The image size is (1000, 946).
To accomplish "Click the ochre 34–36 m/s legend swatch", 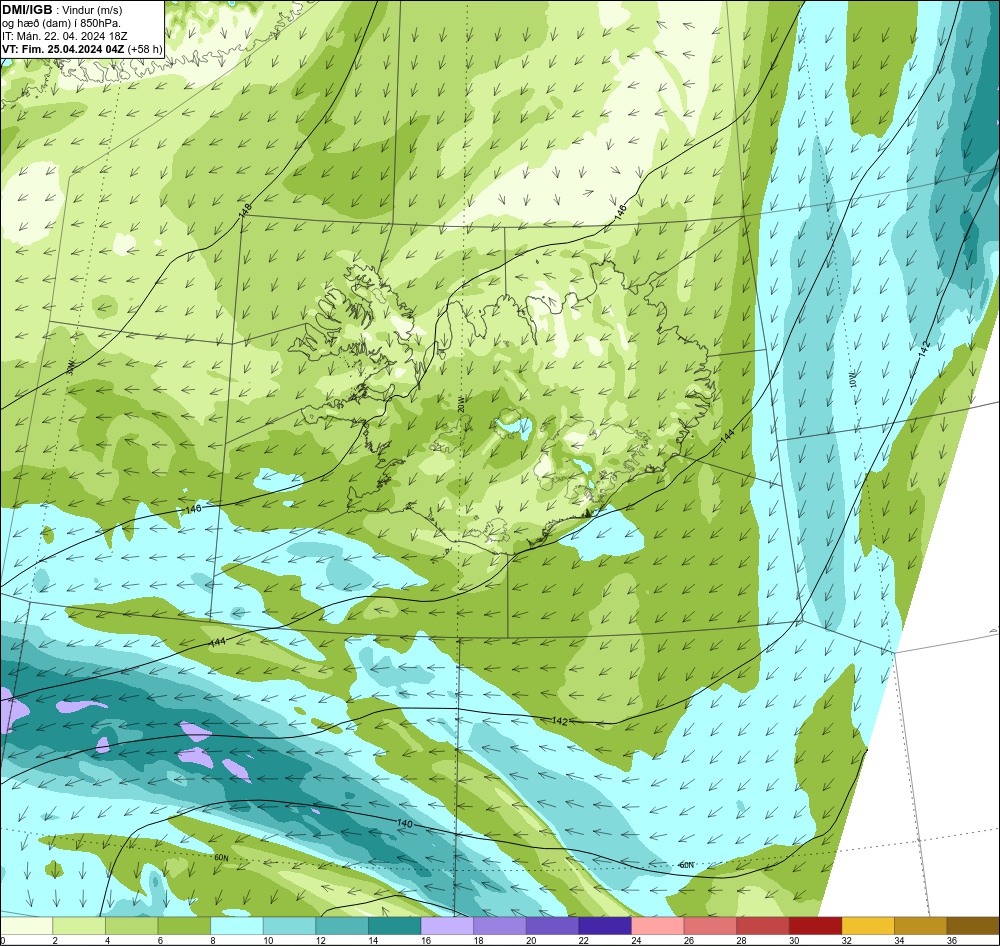I will tap(921, 926).
